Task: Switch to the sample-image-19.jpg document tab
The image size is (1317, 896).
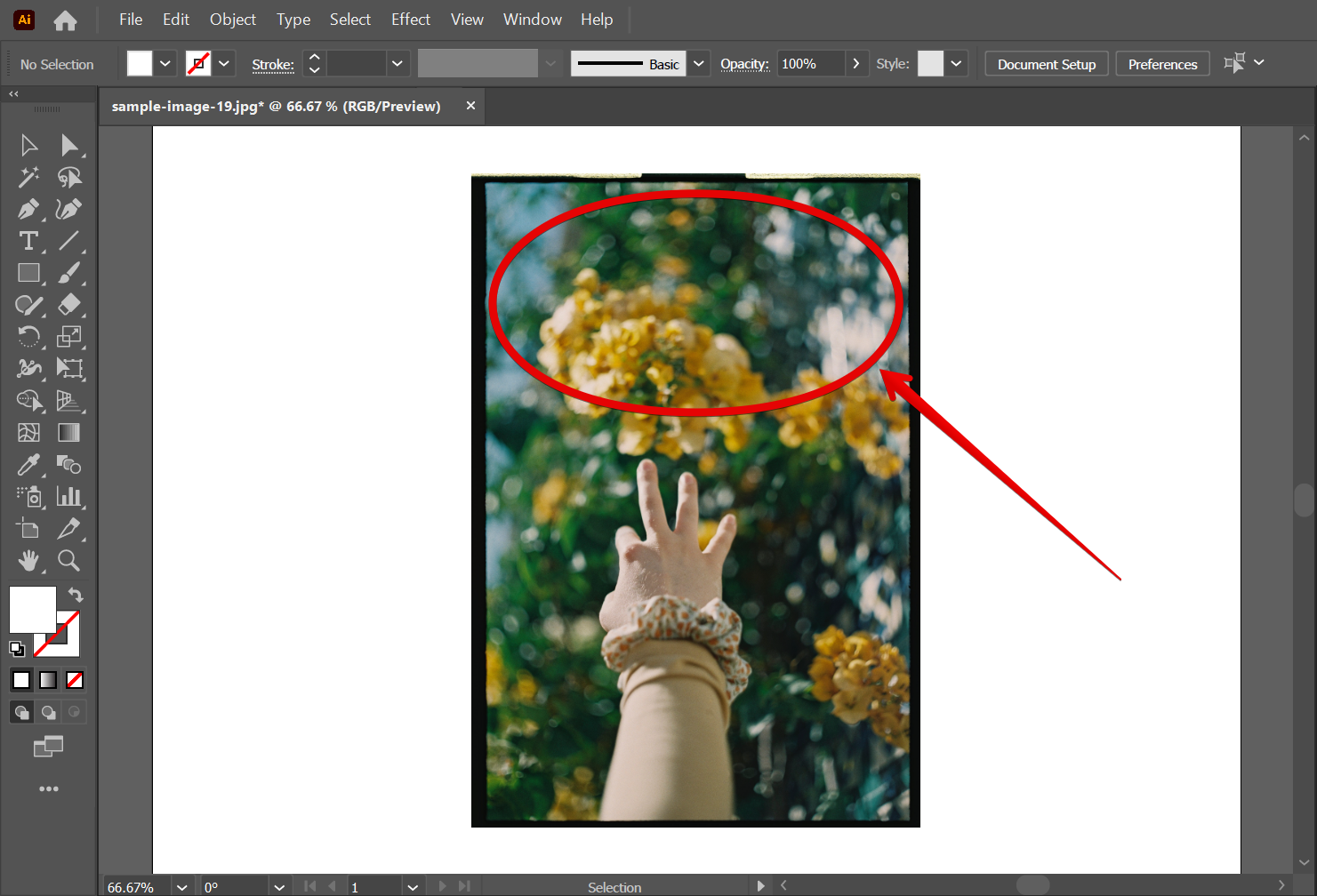Action: pos(274,106)
